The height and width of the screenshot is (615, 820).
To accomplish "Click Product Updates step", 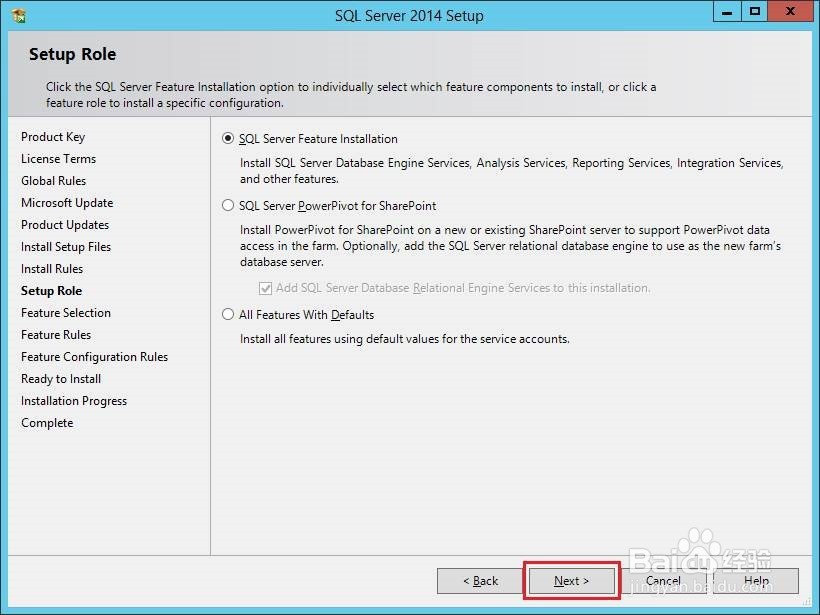I will pos(65,225).
